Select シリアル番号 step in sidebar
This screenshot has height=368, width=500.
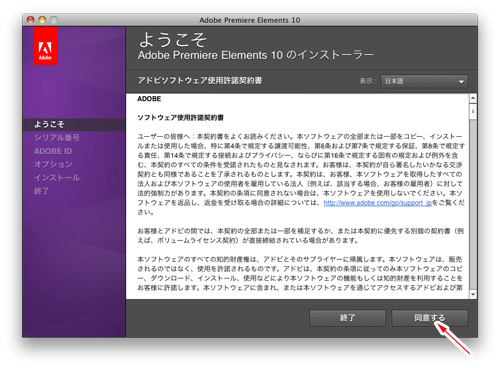pos(57,137)
